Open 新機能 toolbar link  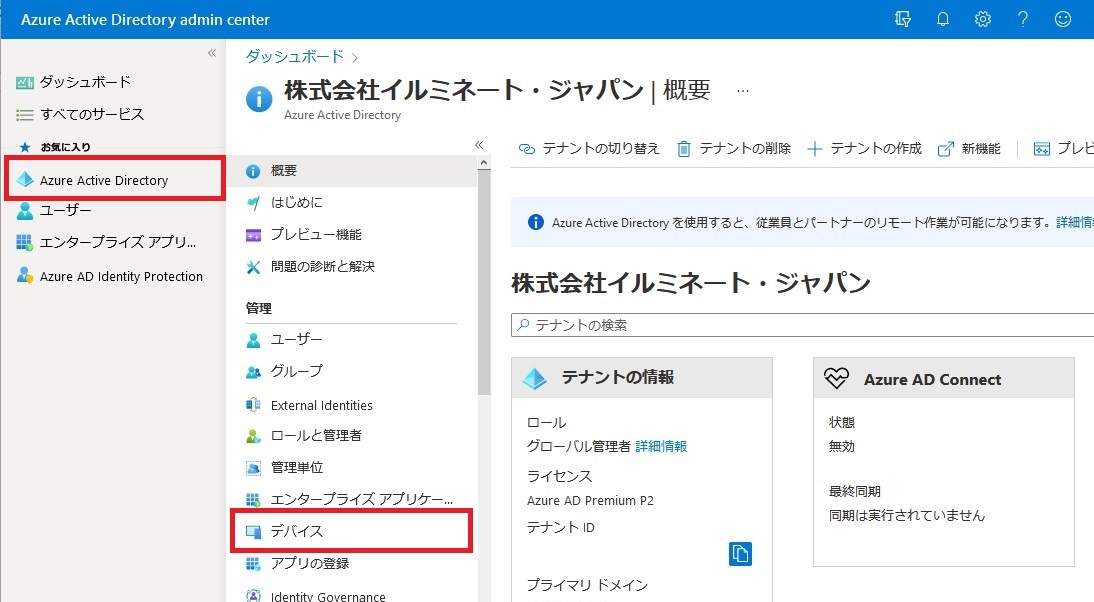pyautogui.click(x=969, y=149)
